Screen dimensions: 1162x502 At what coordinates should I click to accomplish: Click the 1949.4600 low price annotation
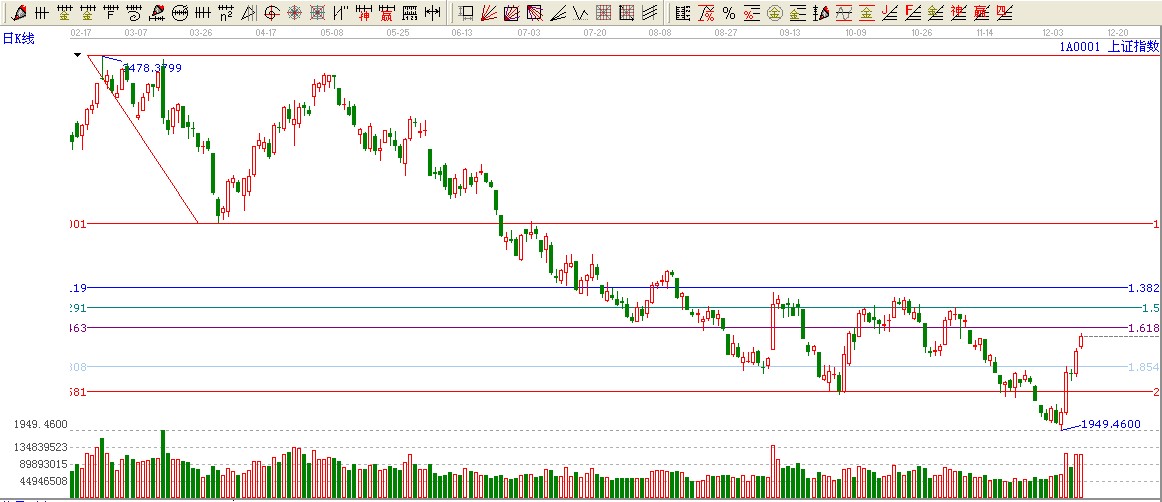[x=1110, y=424]
